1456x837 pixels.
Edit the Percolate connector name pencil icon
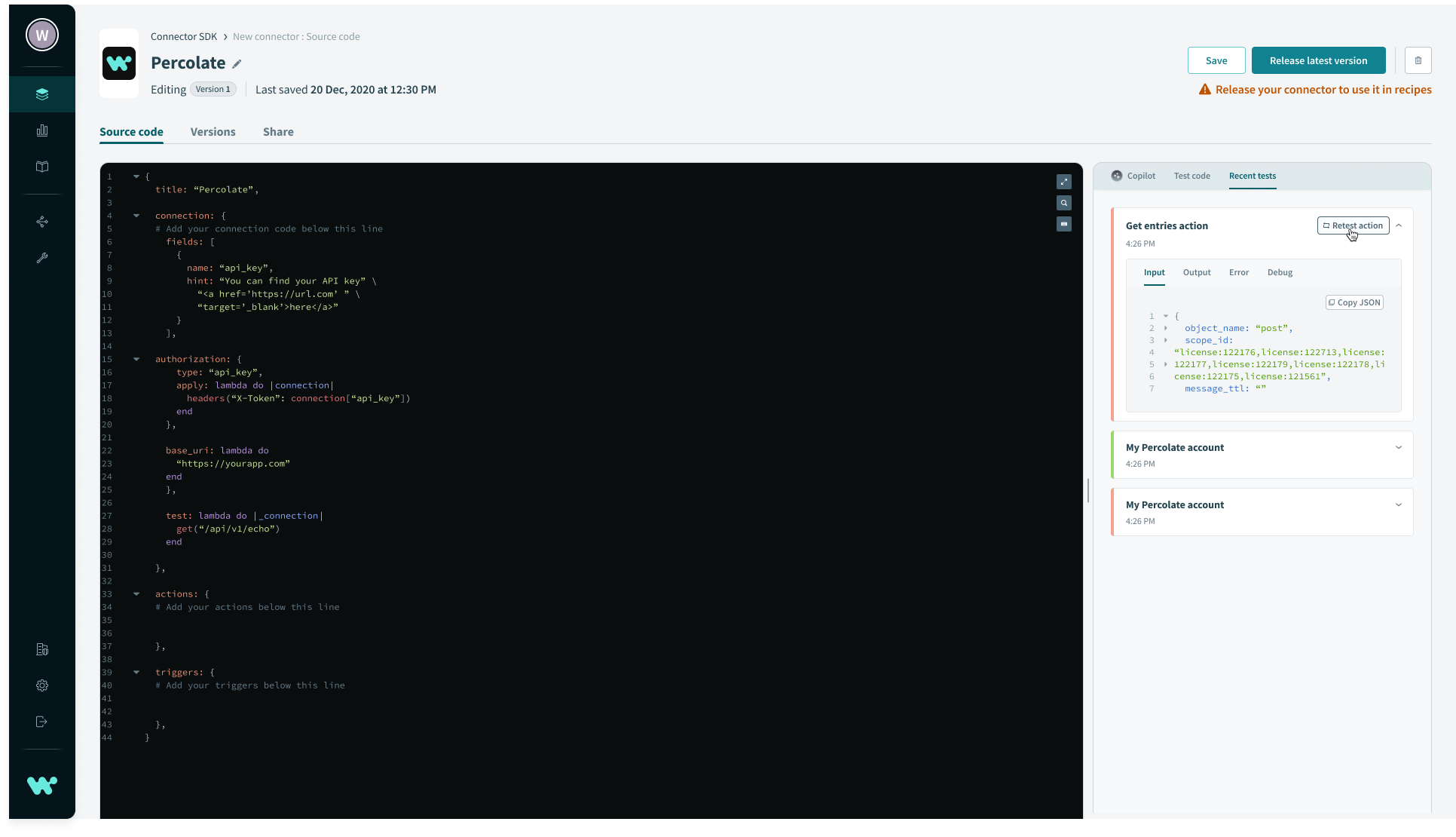[x=237, y=64]
